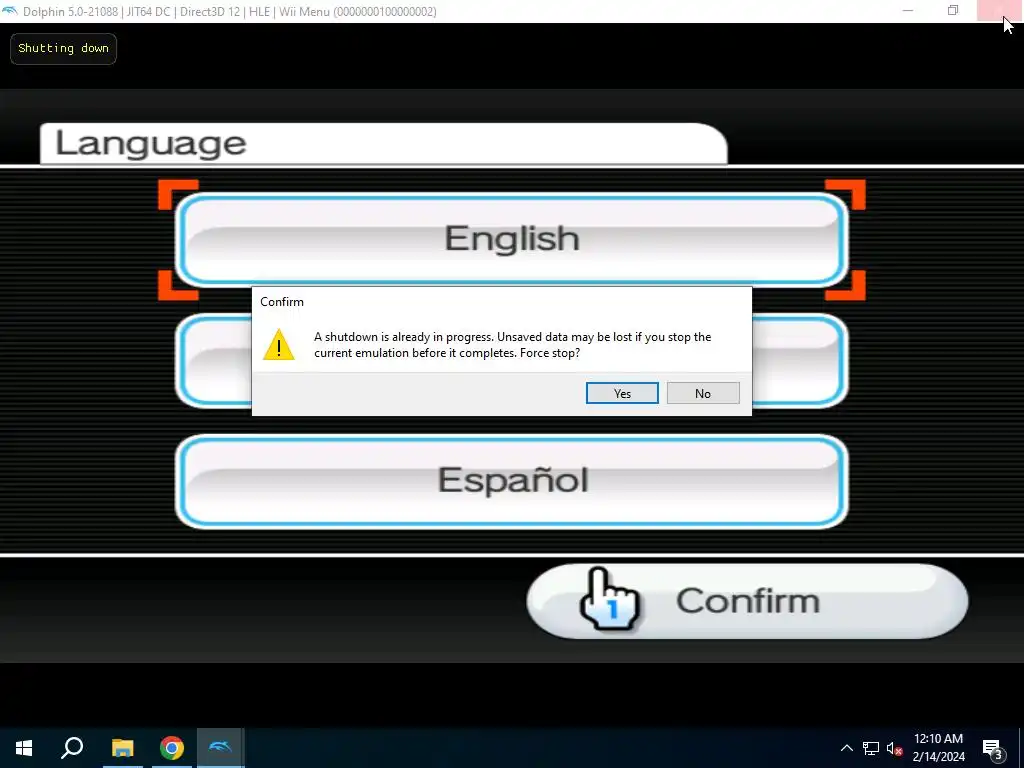Minimize the Dolphin window
The width and height of the screenshot is (1024, 768).
click(908, 10)
